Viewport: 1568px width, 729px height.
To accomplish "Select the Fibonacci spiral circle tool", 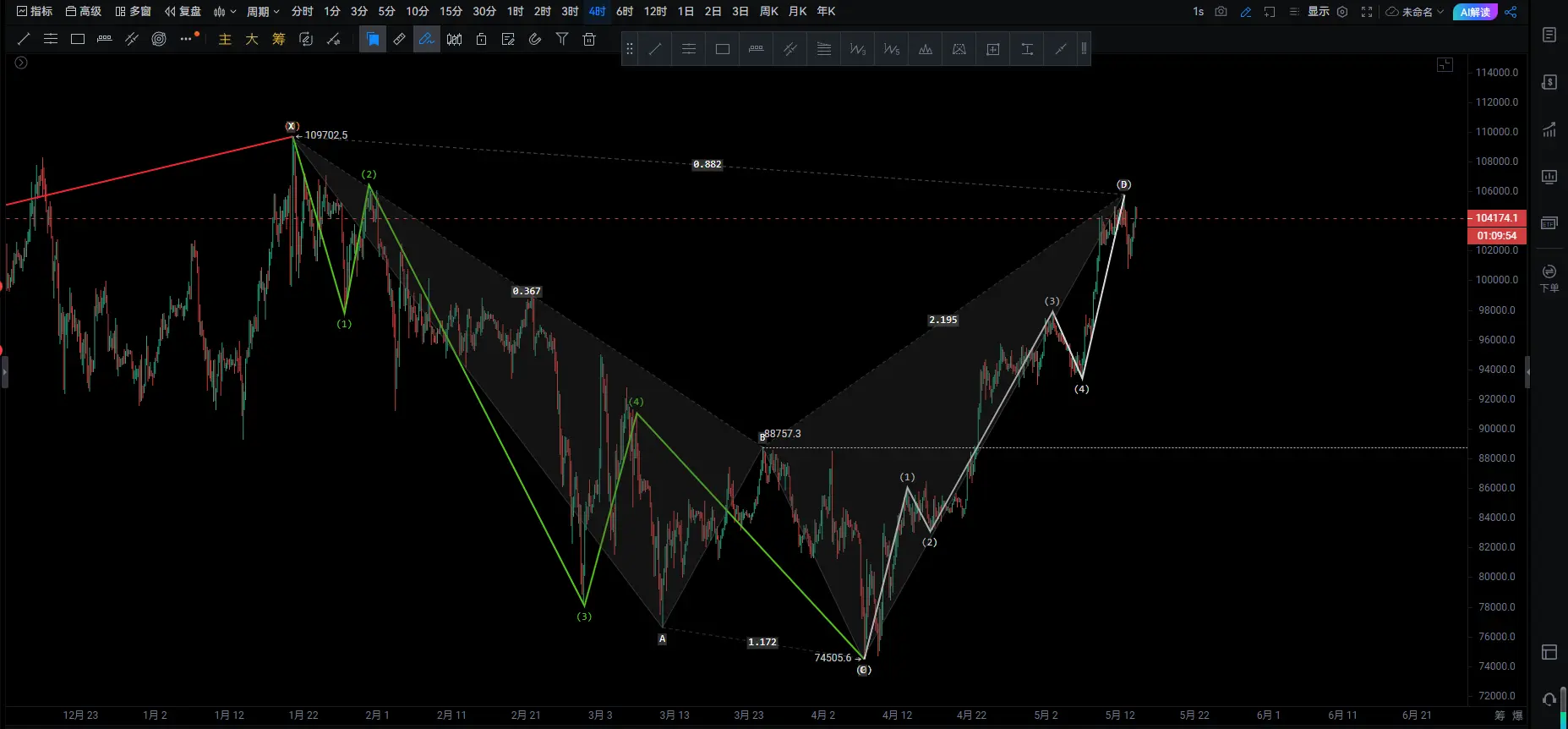I will [x=159, y=39].
